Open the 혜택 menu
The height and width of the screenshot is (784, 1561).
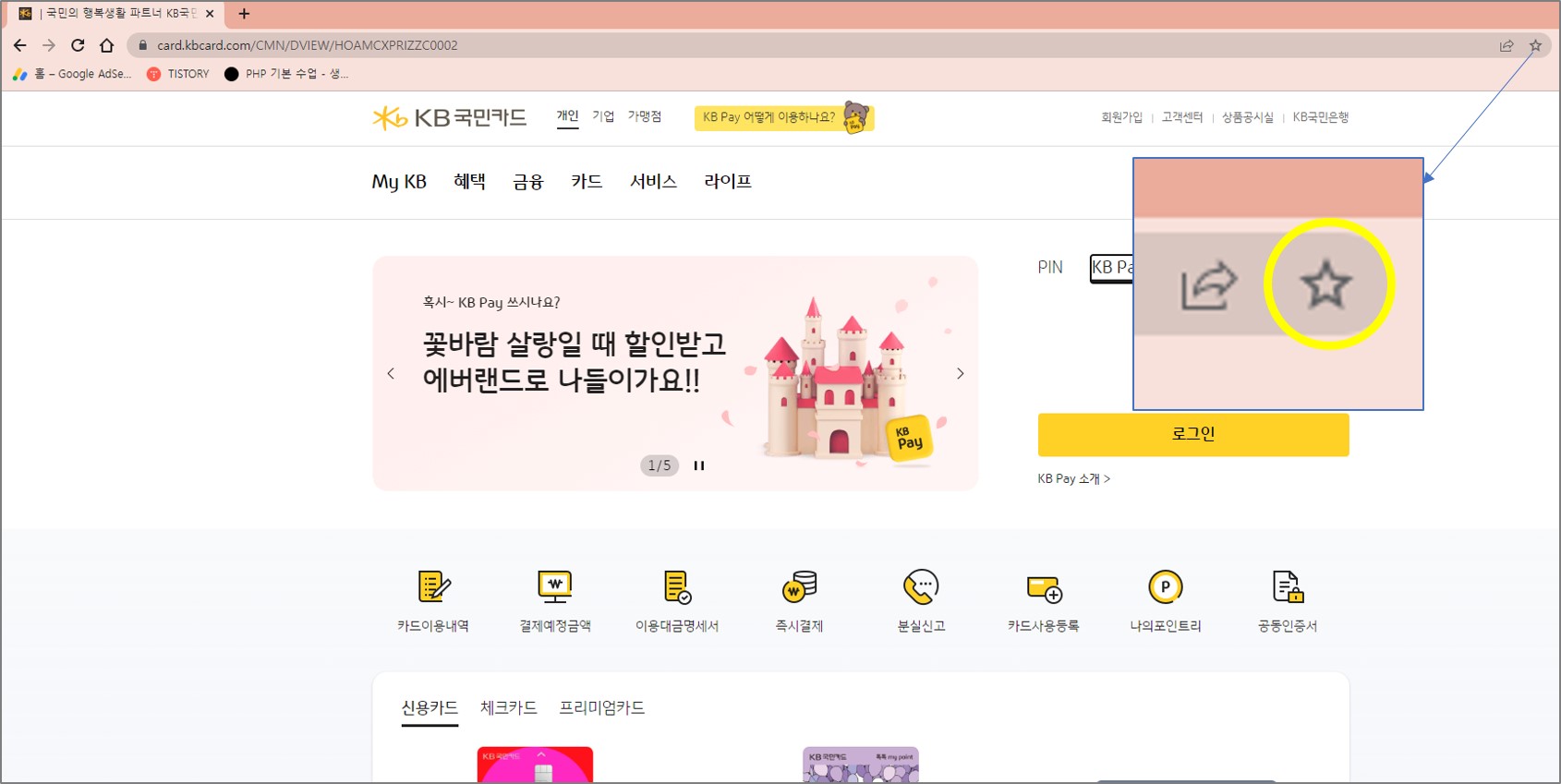coord(469,182)
